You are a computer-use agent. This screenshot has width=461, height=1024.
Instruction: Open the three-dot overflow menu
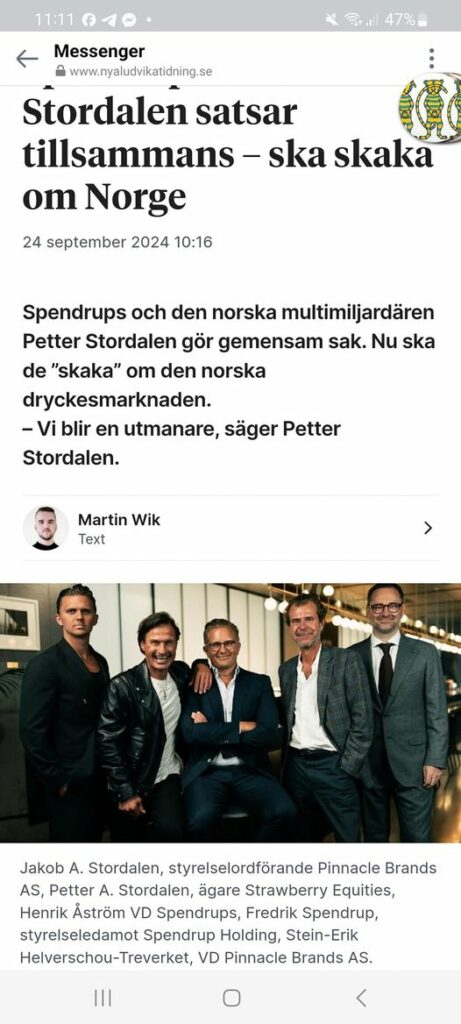pyautogui.click(x=432, y=58)
